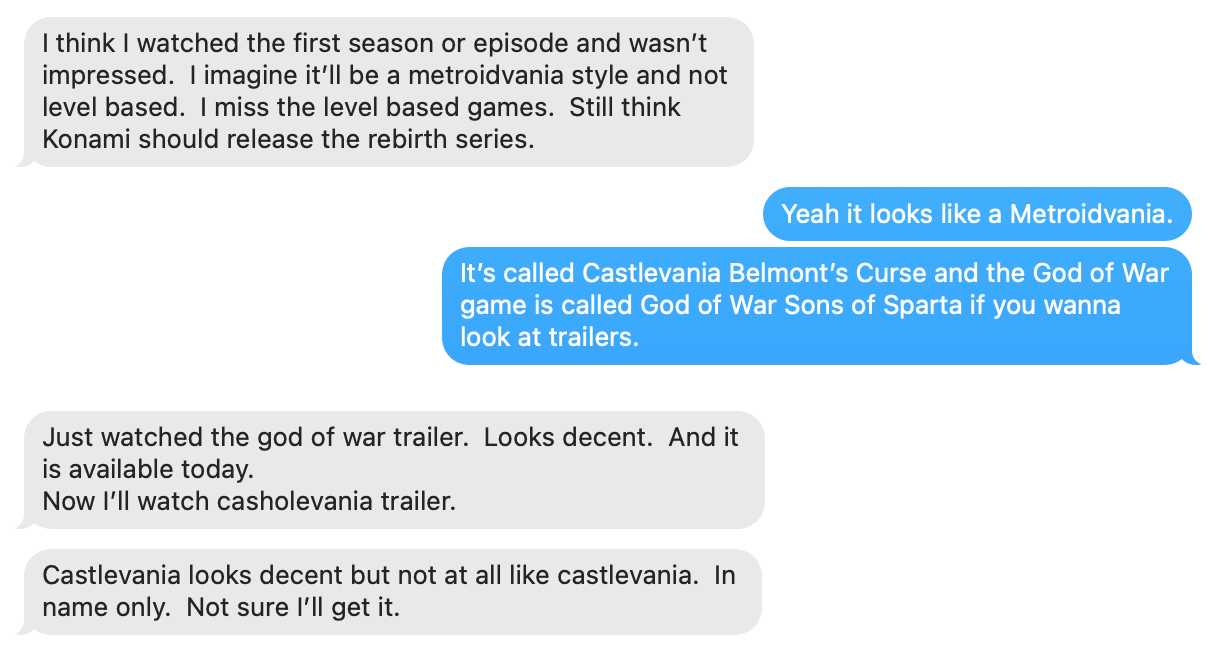Click the blue message naming Castlevania Belmont's Curse
The height and width of the screenshot is (652, 1210).
(x=818, y=305)
